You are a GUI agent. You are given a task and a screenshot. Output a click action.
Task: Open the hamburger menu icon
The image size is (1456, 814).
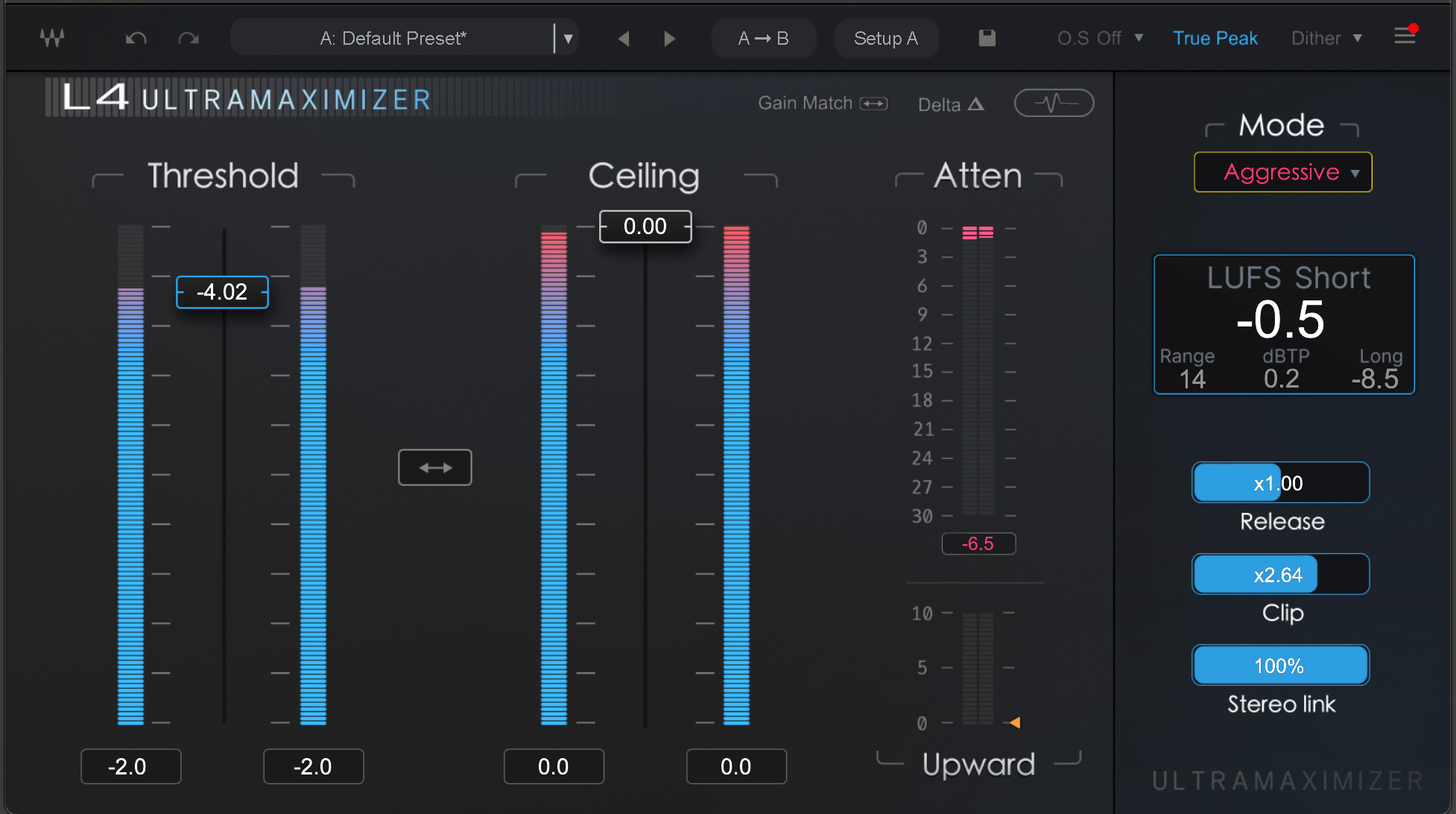click(1405, 36)
